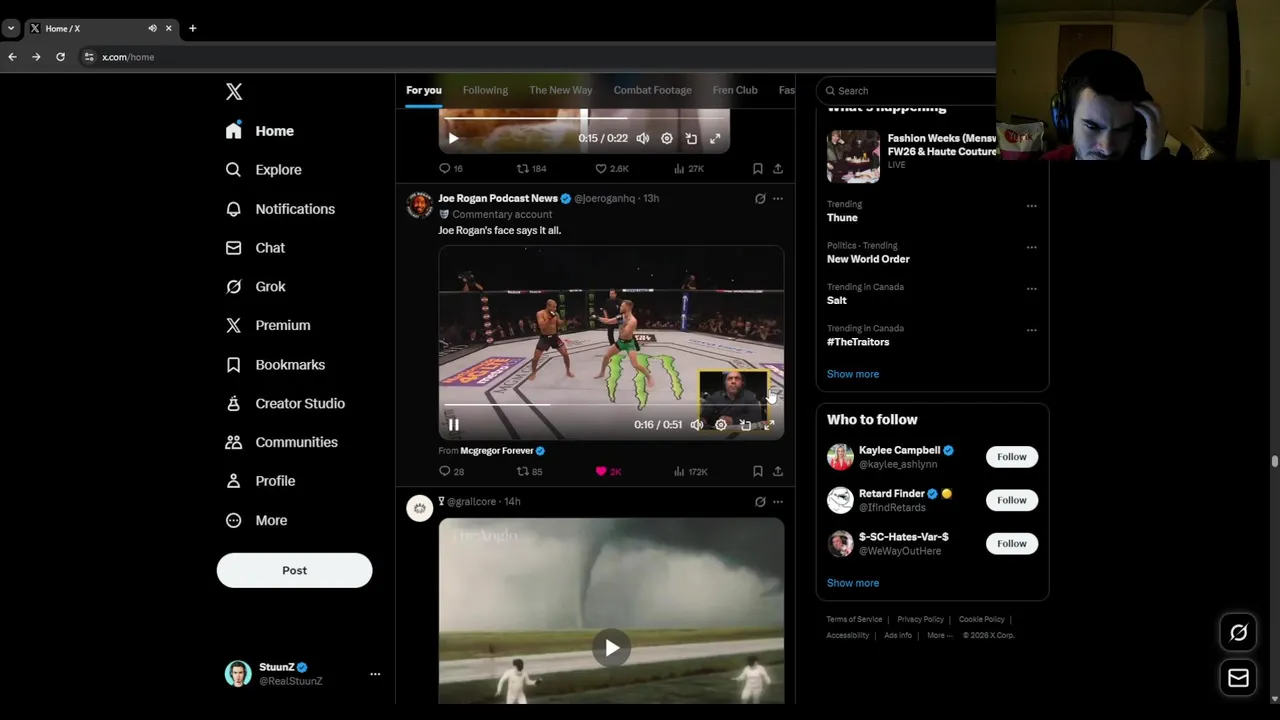Switch to the Following tab

click(x=485, y=90)
